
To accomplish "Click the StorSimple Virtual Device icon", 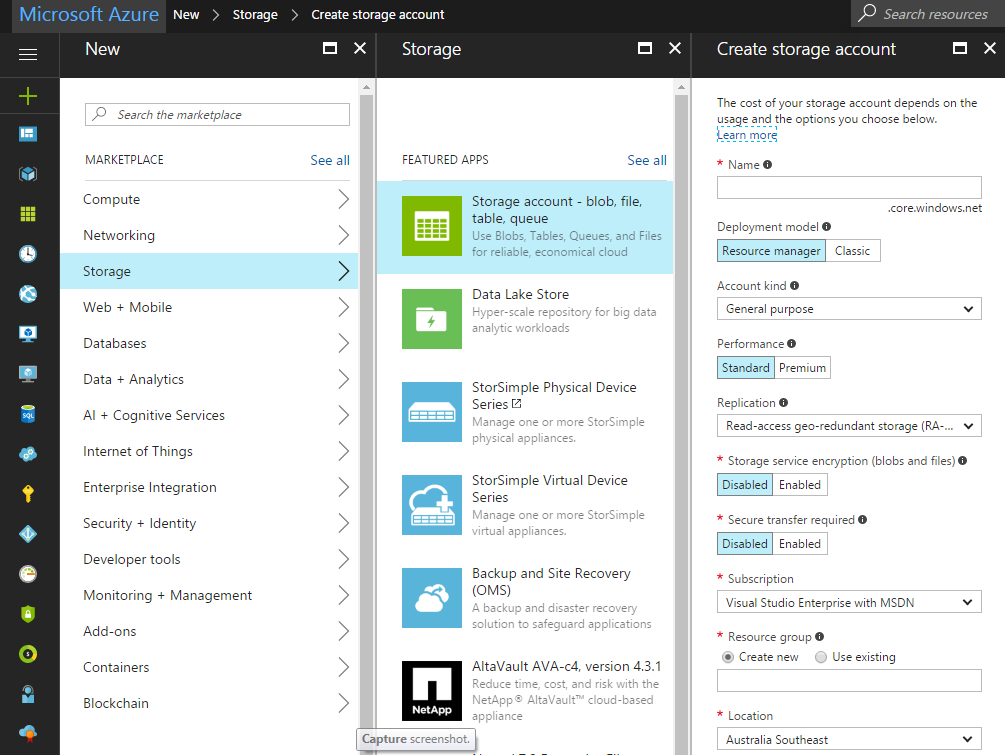I will pos(431,505).
